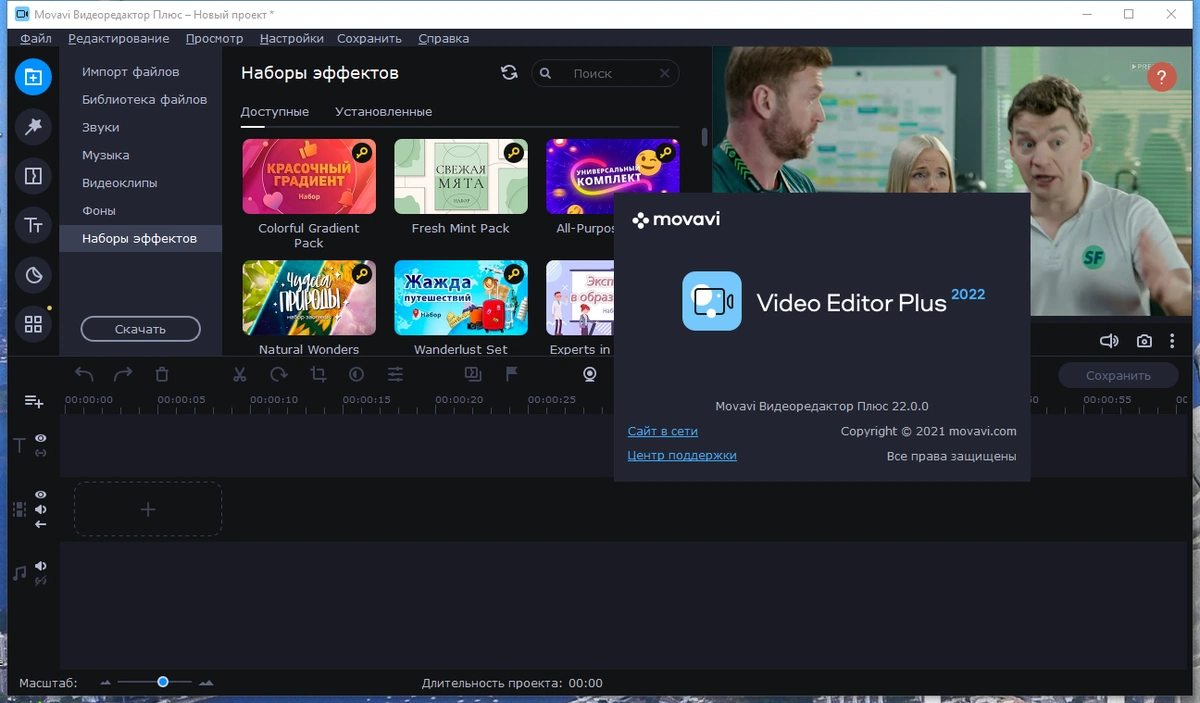Click the zoom out timeline icon
This screenshot has width=1200, height=703.
(106, 683)
